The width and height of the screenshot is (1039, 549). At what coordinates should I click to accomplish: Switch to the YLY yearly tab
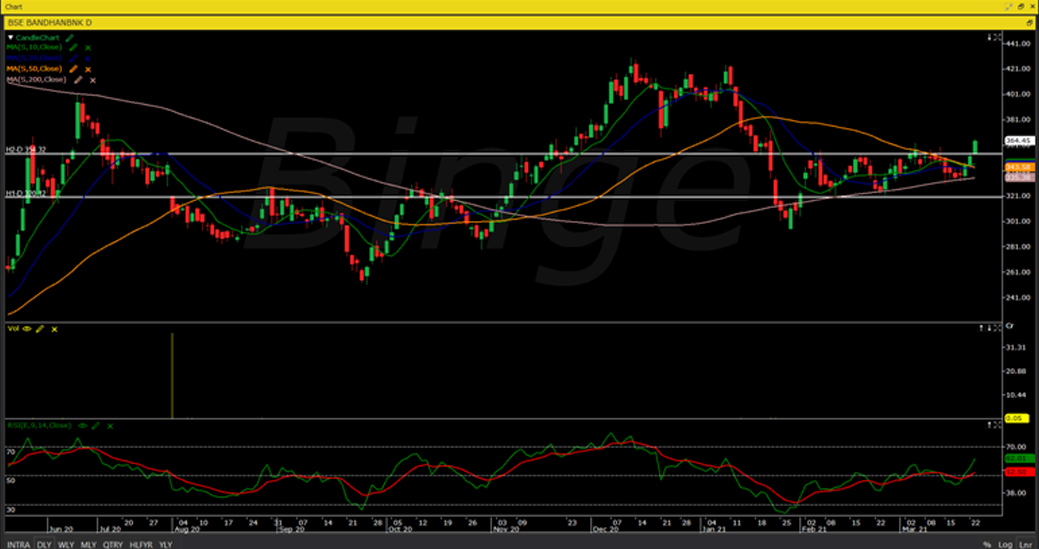166,544
